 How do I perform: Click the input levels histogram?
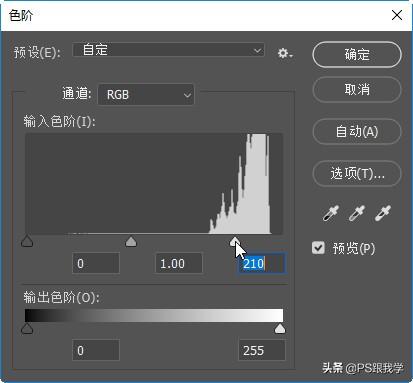pos(154,184)
